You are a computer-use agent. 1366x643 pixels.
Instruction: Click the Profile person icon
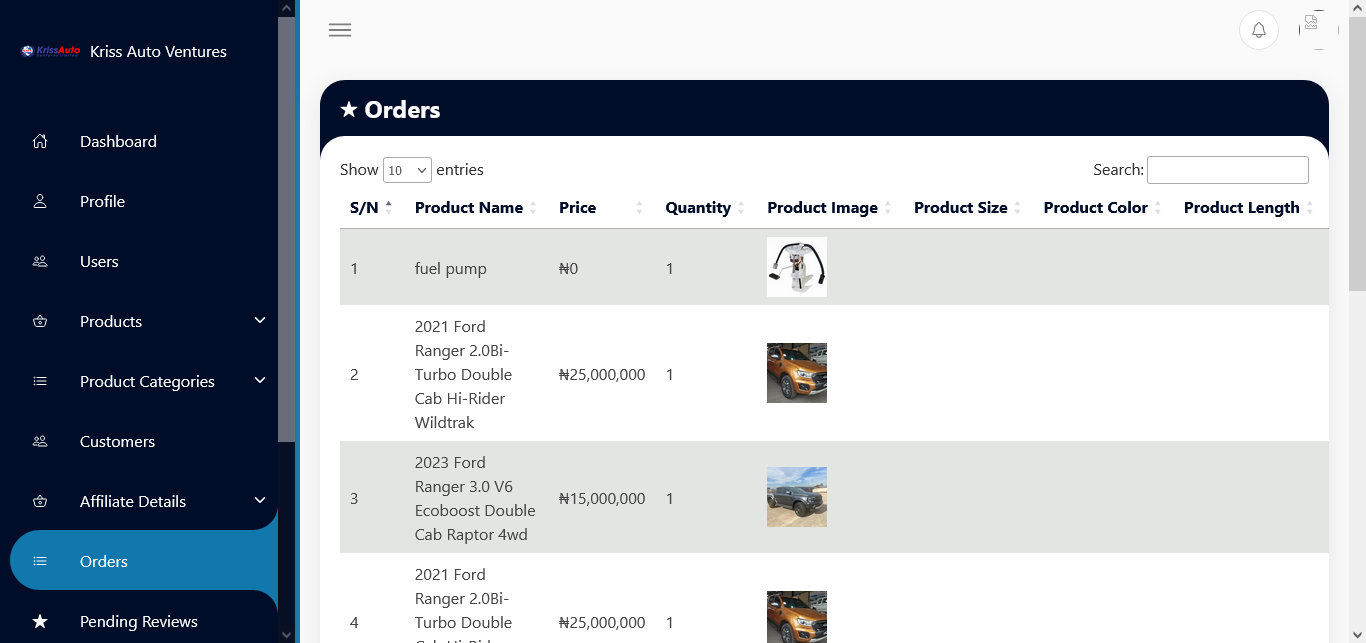click(x=40, y=201)
